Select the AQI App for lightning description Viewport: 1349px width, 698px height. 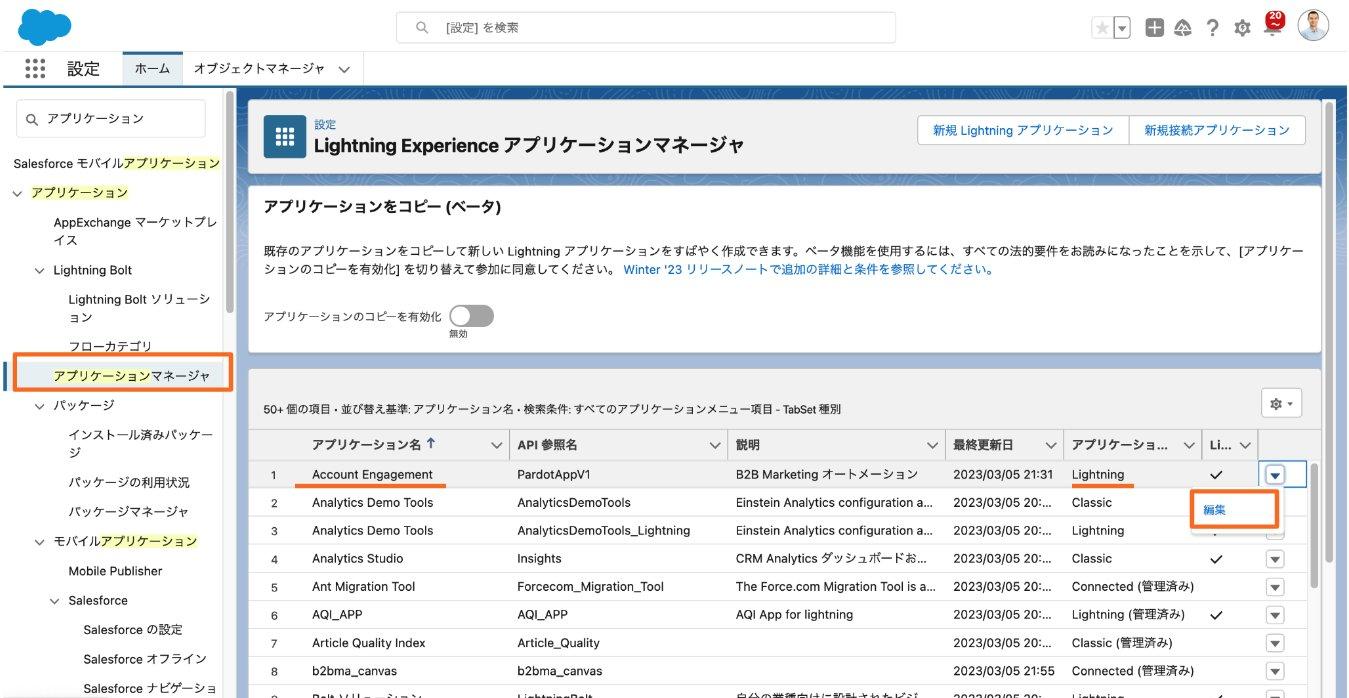click(x=794, y=615)
